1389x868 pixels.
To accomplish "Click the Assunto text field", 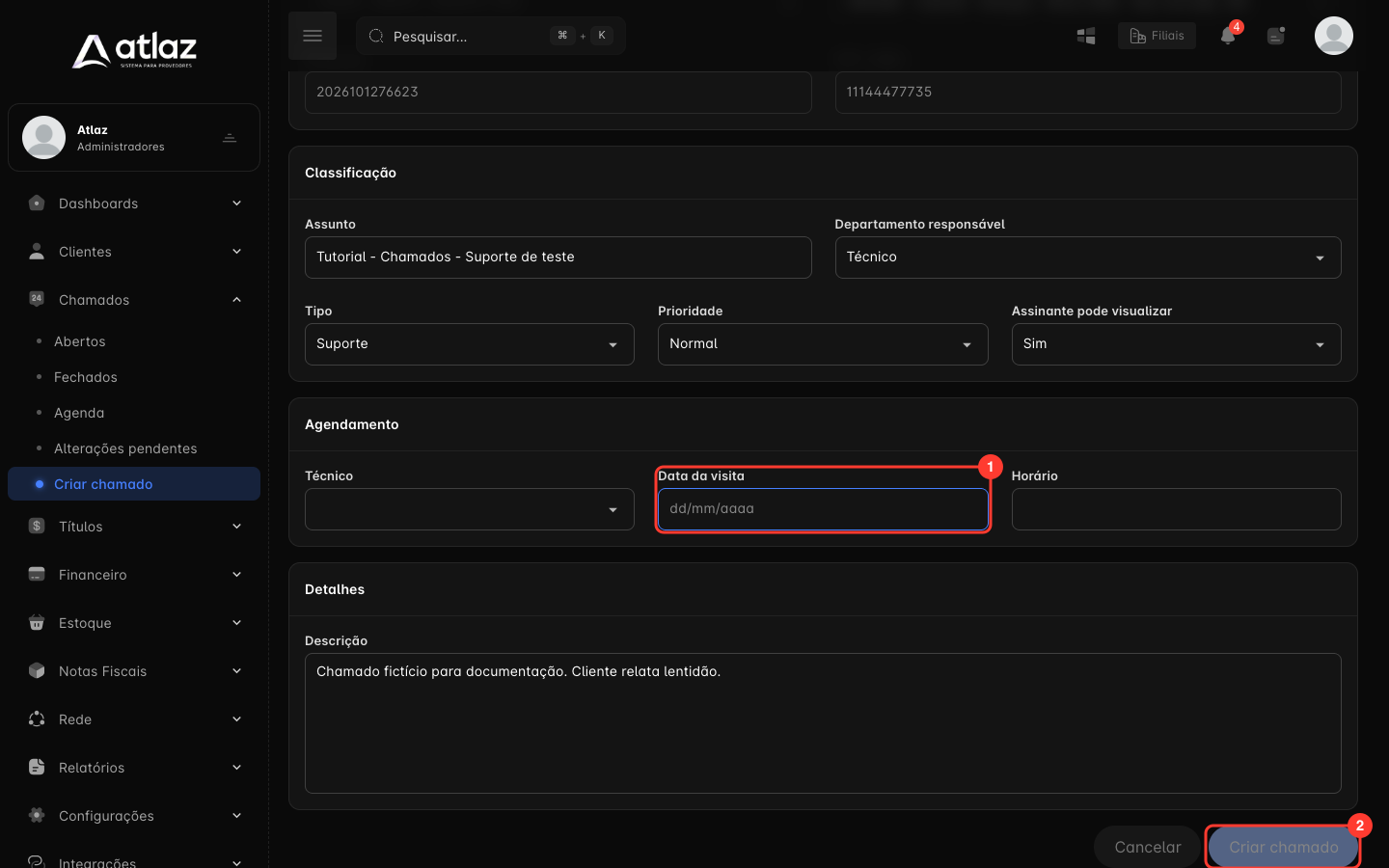I will pos(558,258).
